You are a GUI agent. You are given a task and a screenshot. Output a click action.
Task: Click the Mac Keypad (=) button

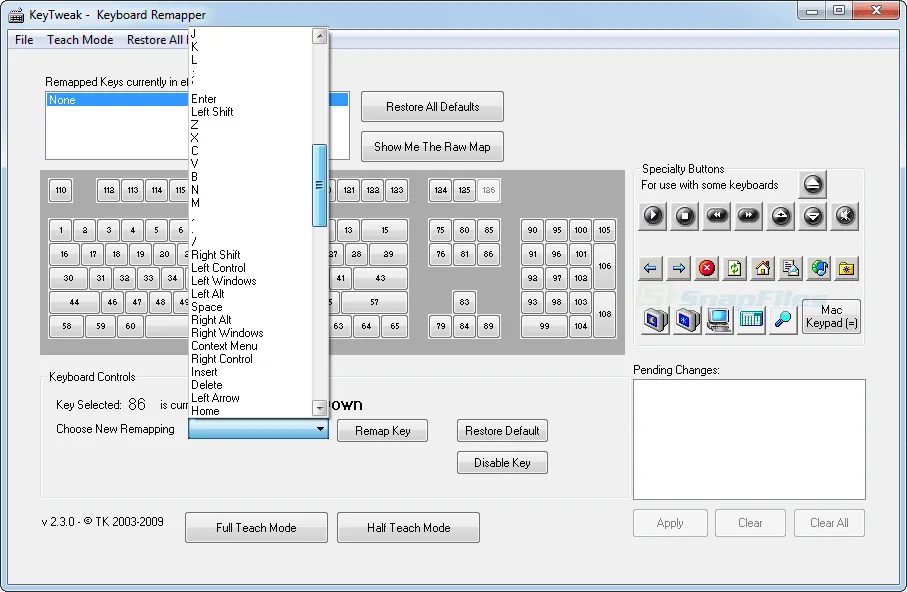(831, 317)
